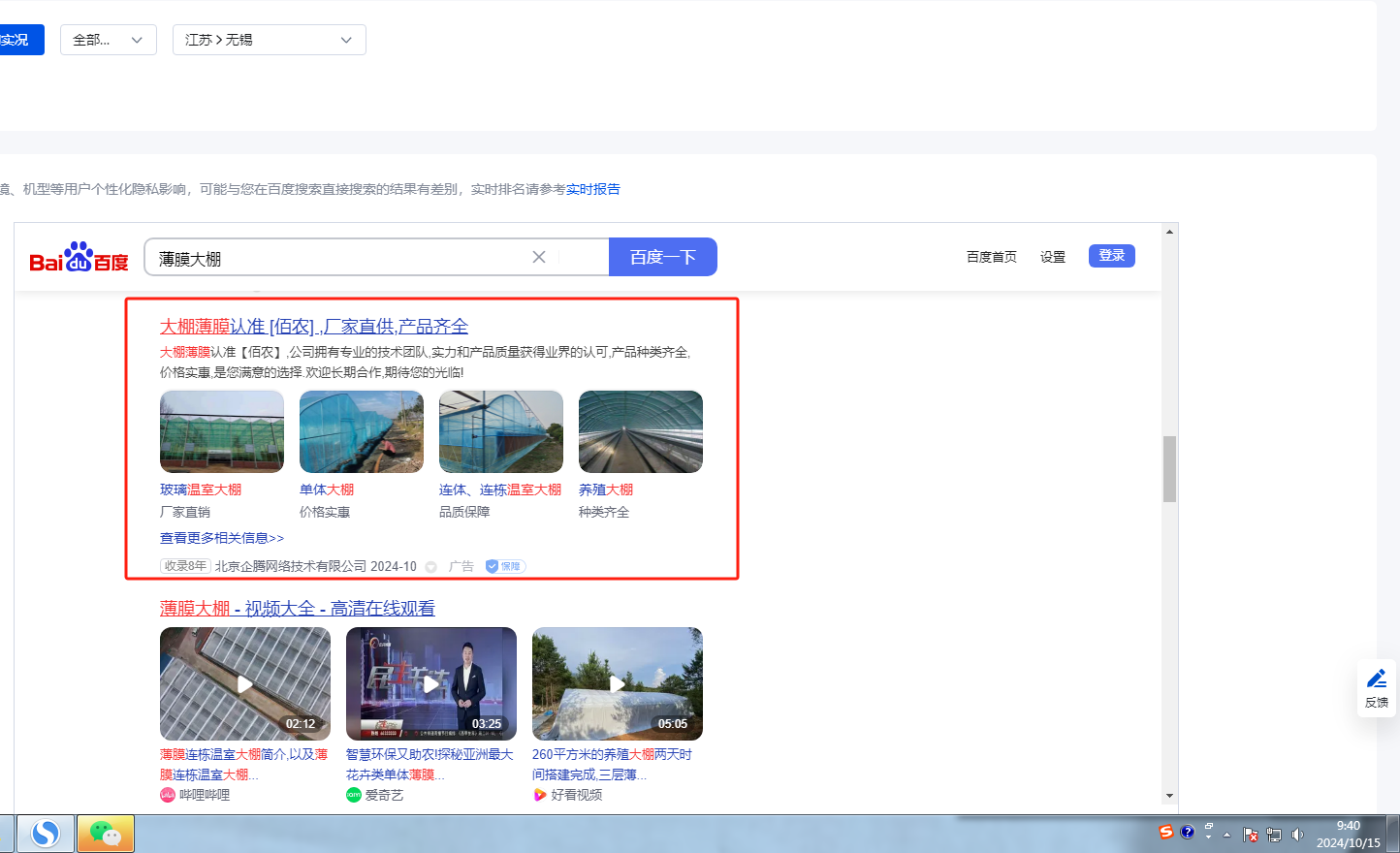Screen dimensions: 1400x853
Task: Open video title 智慧环保又助农
Action: 430,764
